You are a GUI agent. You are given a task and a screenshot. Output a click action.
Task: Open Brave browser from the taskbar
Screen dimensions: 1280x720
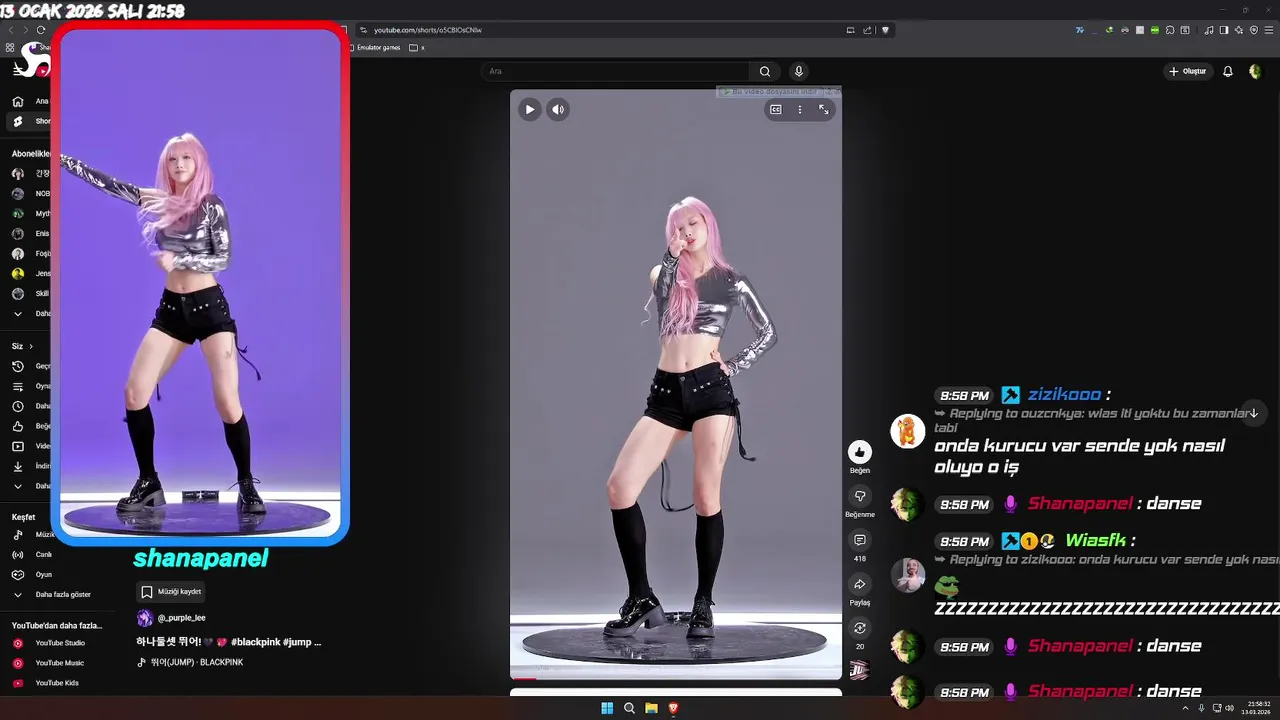[x=673, y=708]
